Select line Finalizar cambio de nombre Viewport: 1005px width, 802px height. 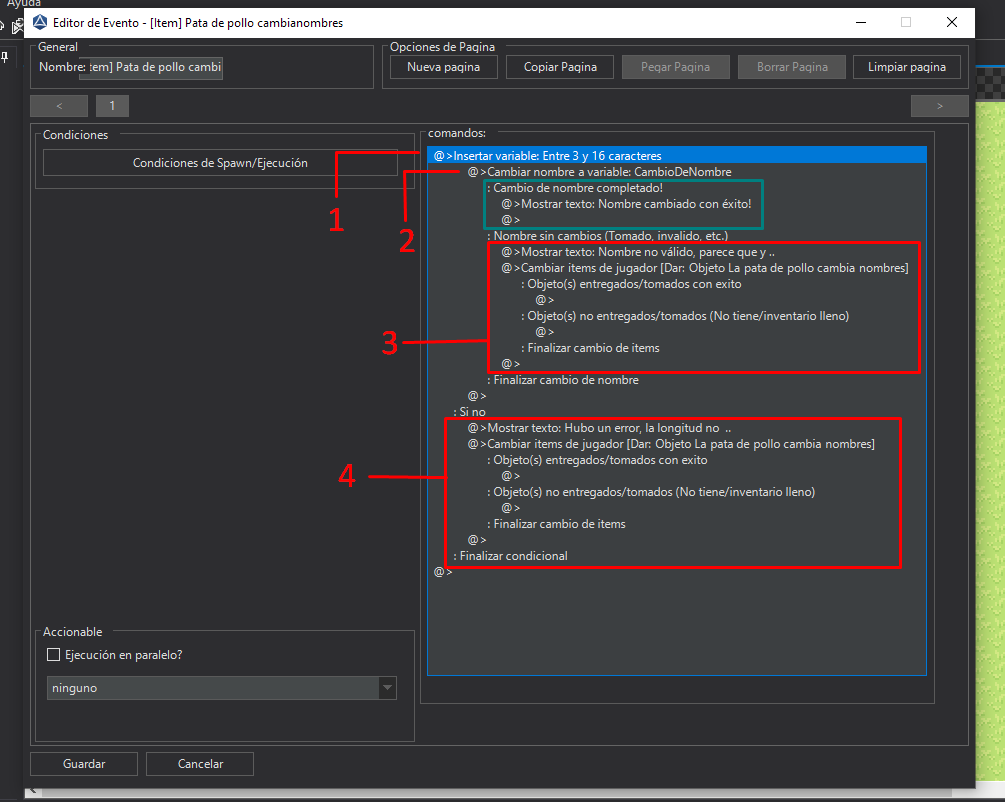563,380
